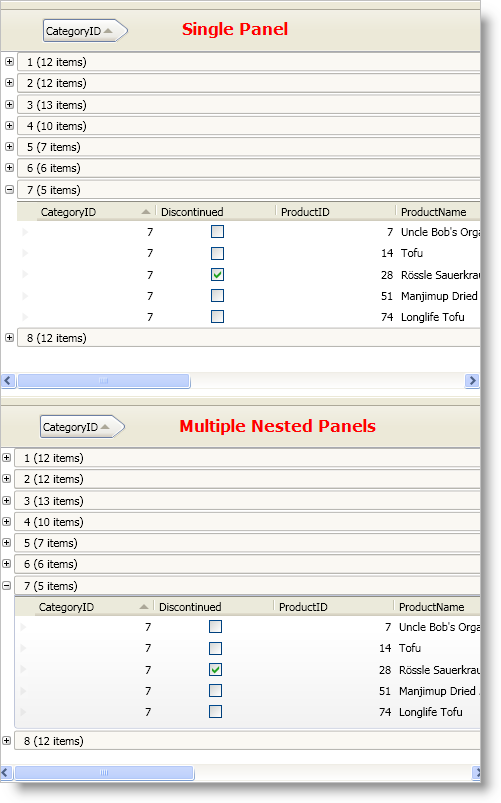
Task: Click horizontal scrollbar thumb in Single Panel
Action: tap(104, 381)
